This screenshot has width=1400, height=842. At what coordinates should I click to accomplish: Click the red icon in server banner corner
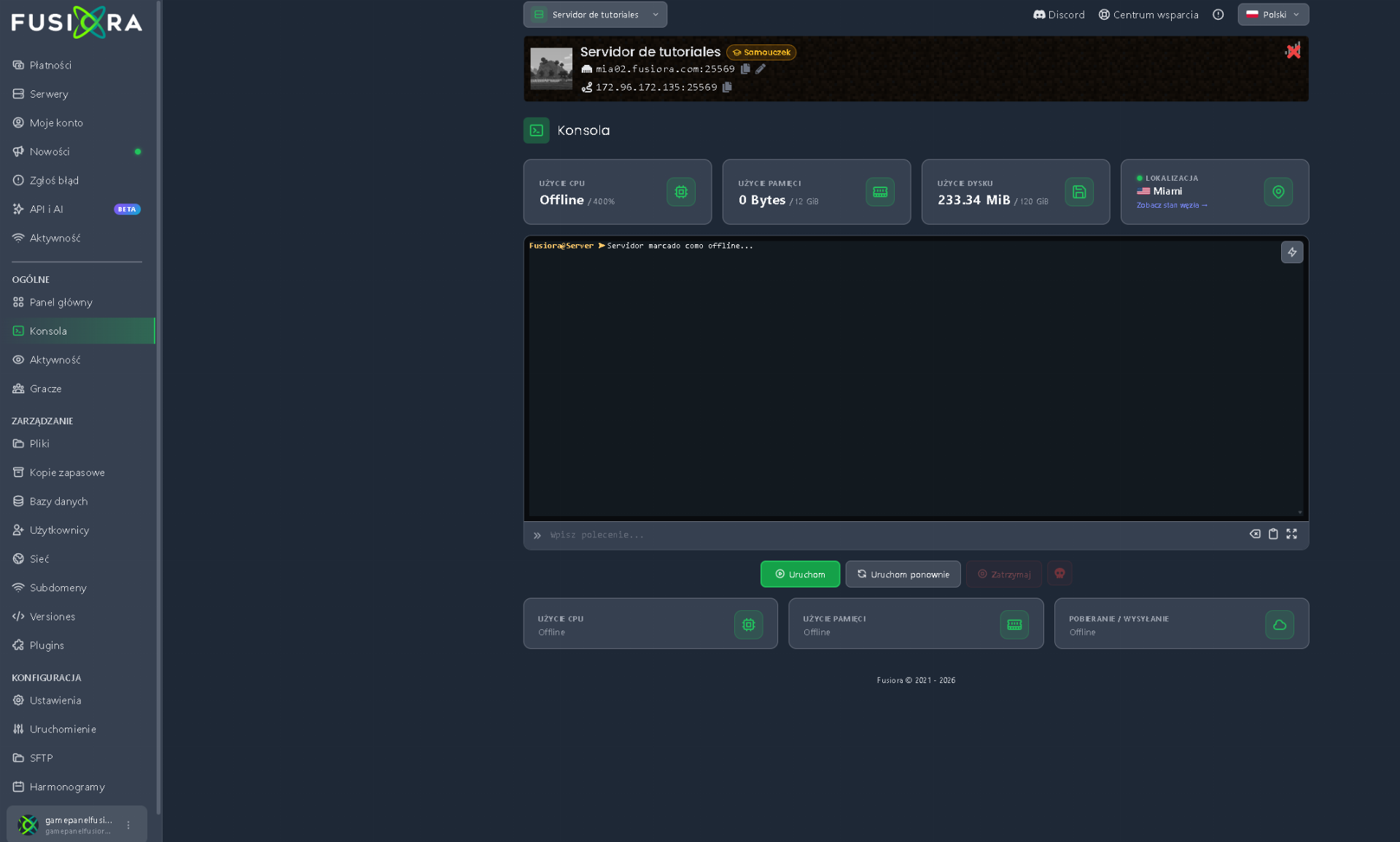point(1293,50)
